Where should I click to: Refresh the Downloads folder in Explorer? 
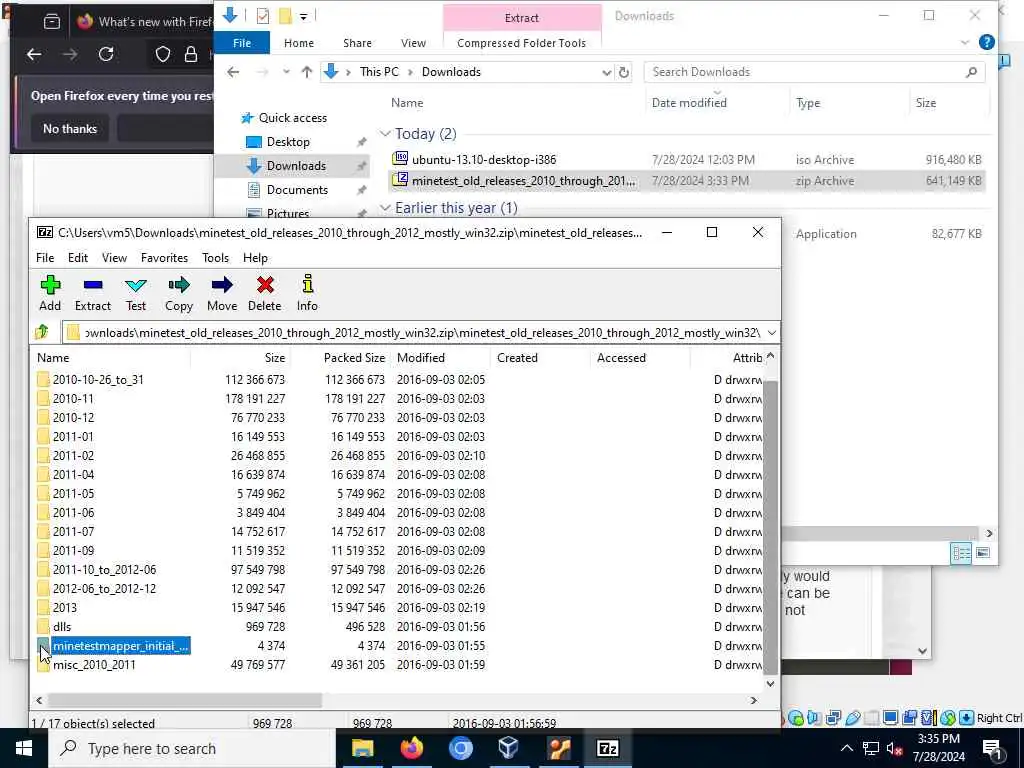(x=624, y=72)
